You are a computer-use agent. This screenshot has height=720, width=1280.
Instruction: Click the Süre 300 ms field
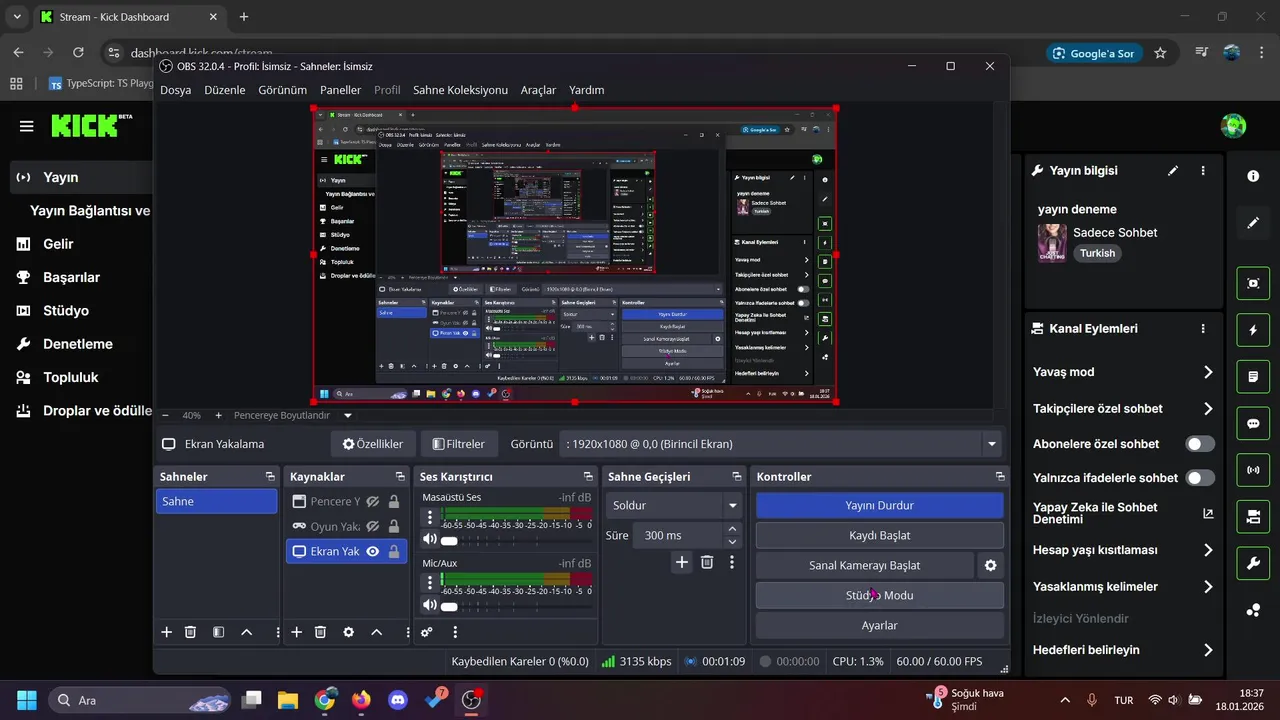pos(679,536)
